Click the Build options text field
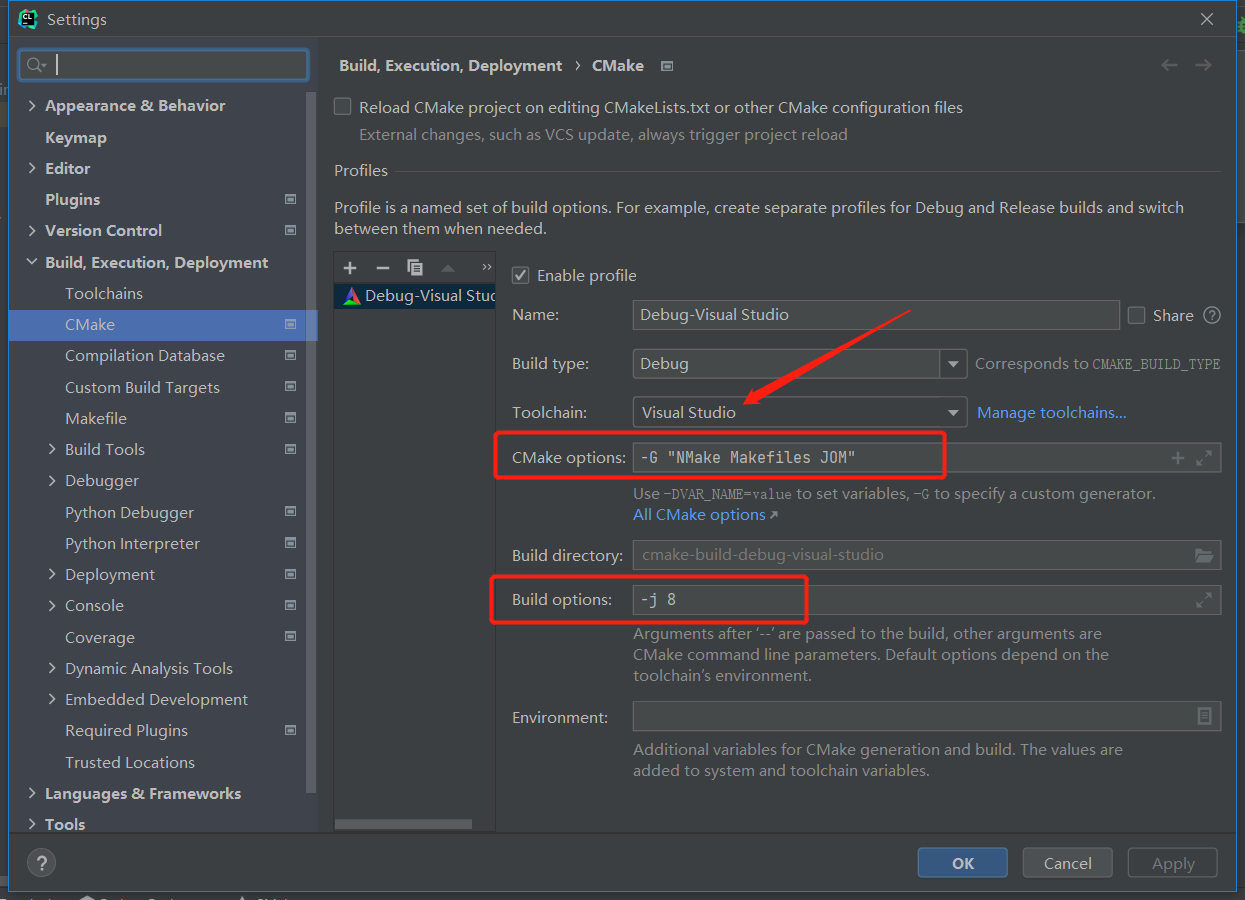Screen dimensions: 1245x900 927,600
